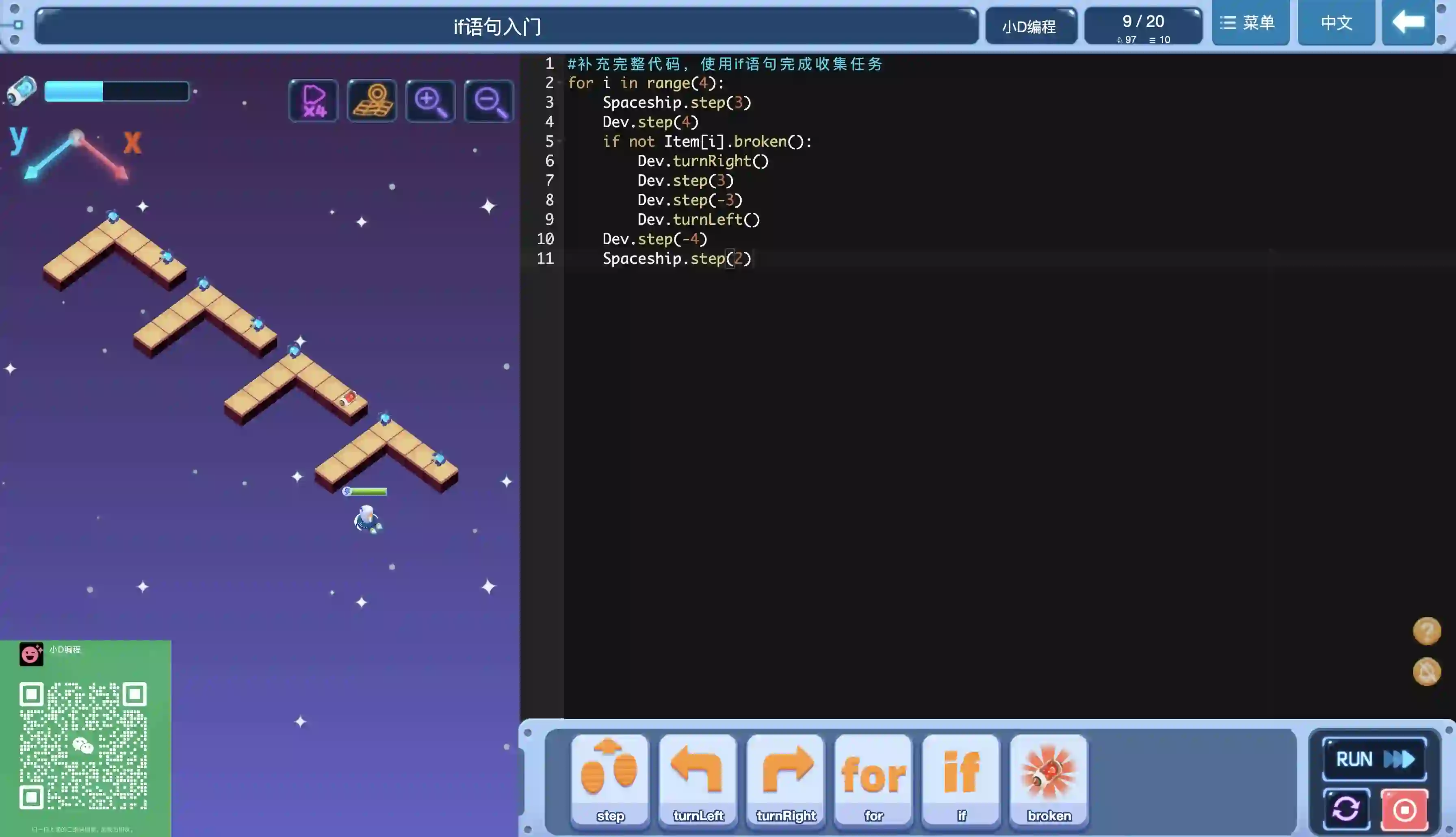This screenshot has width=1456, height=837.
Task: Insert the for loop block
Action: click(873, 779)
